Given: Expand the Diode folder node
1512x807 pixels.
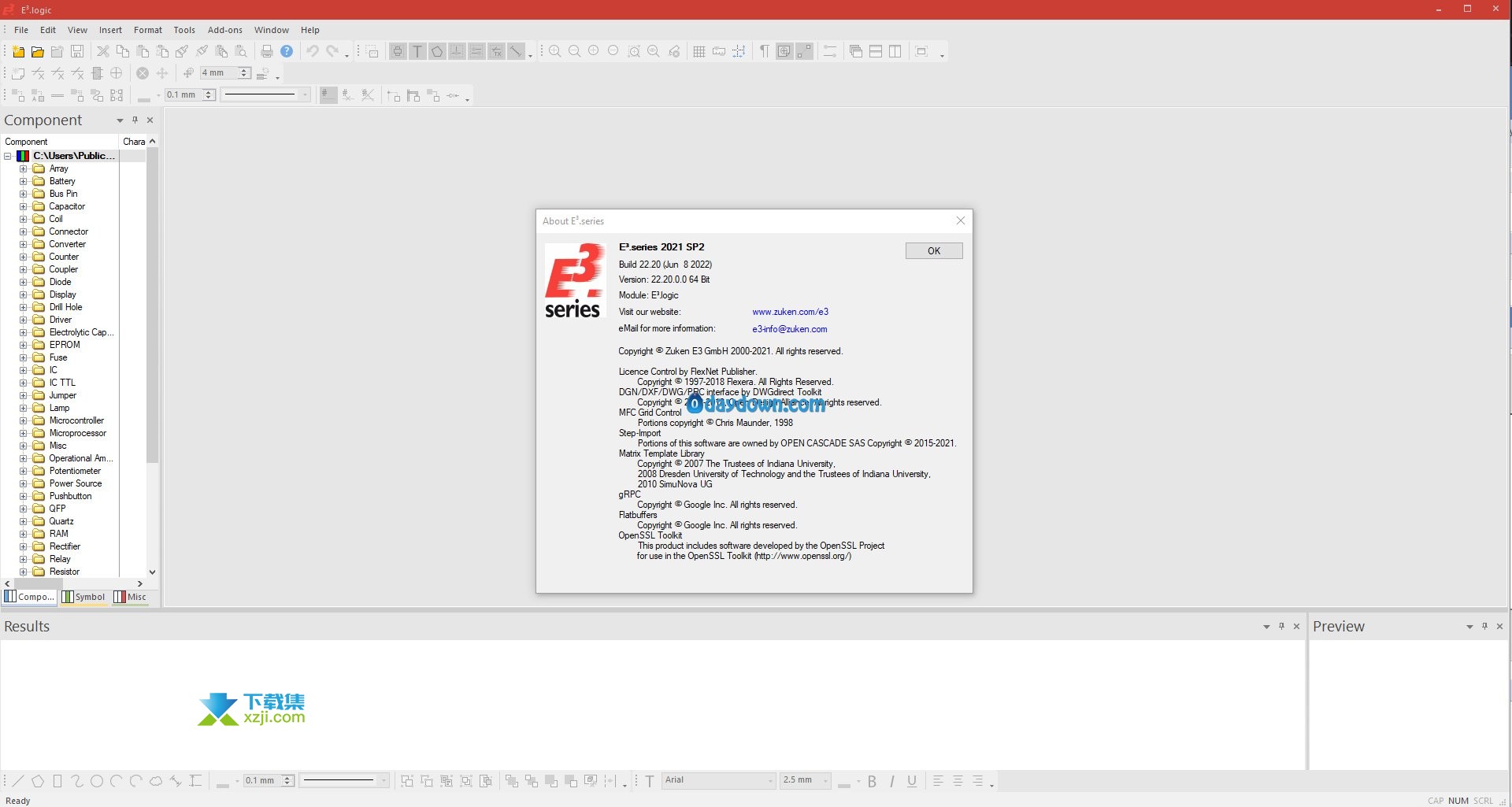Looking at the screenshot, I should tap(23, 282).
